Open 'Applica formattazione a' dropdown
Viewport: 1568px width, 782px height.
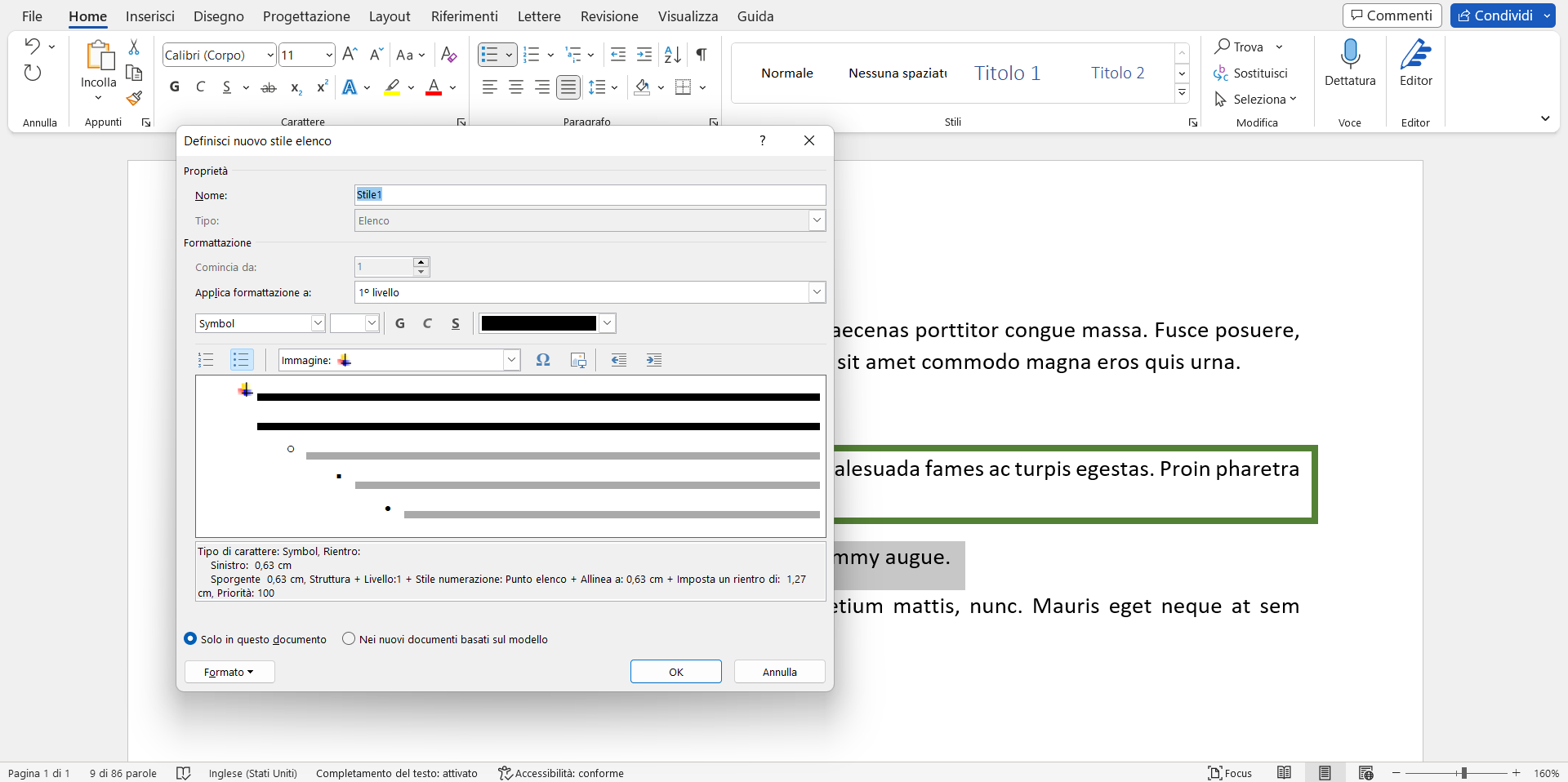(817, 292)
